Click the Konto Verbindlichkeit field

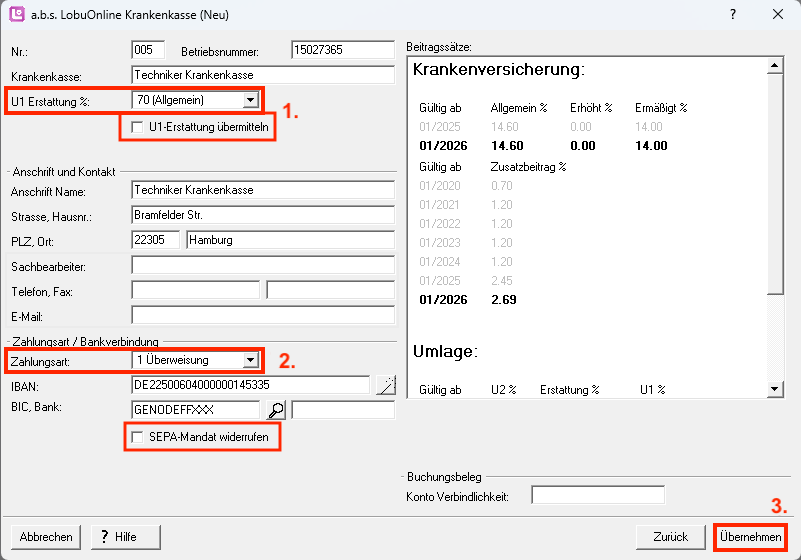pos(597,495)
